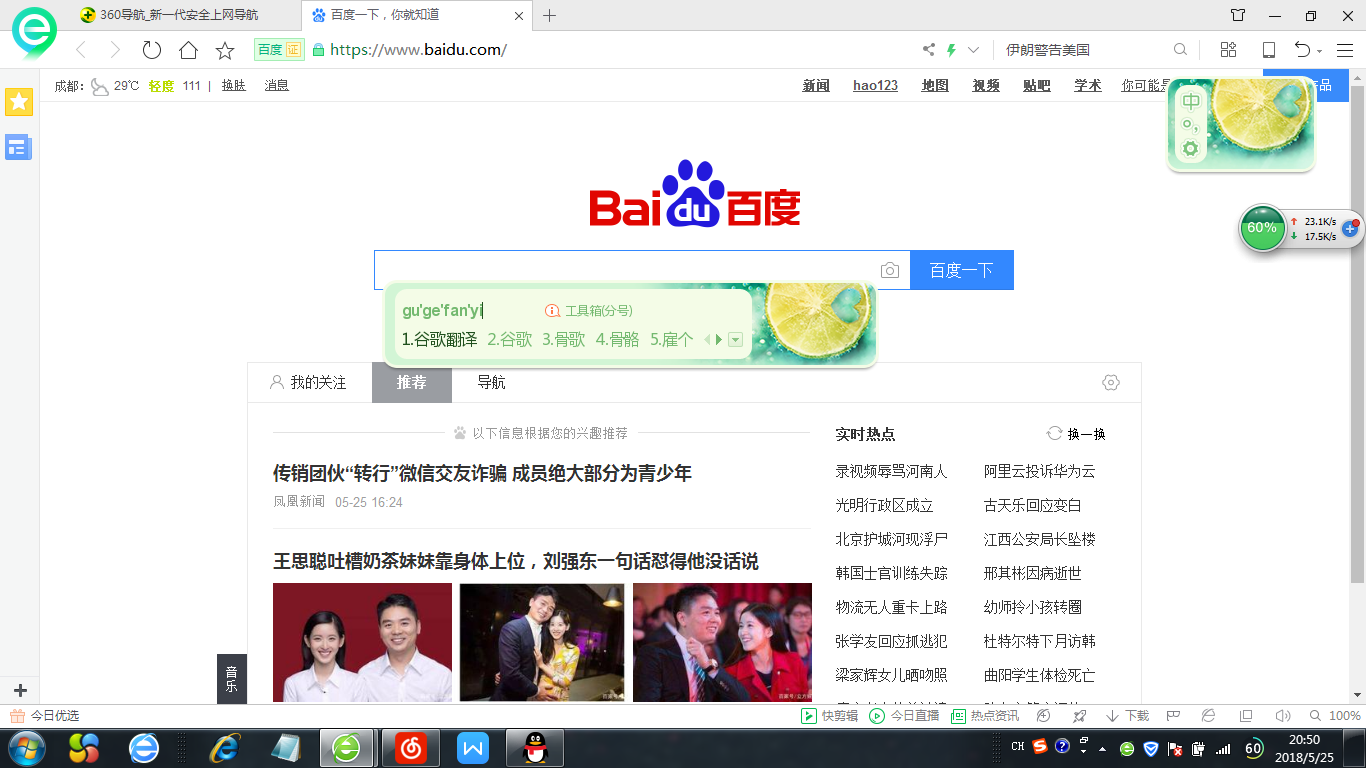The height and width of the screenshot is (768, 1366).
Task: Open the hao123 link
Action: click(875, 85)
